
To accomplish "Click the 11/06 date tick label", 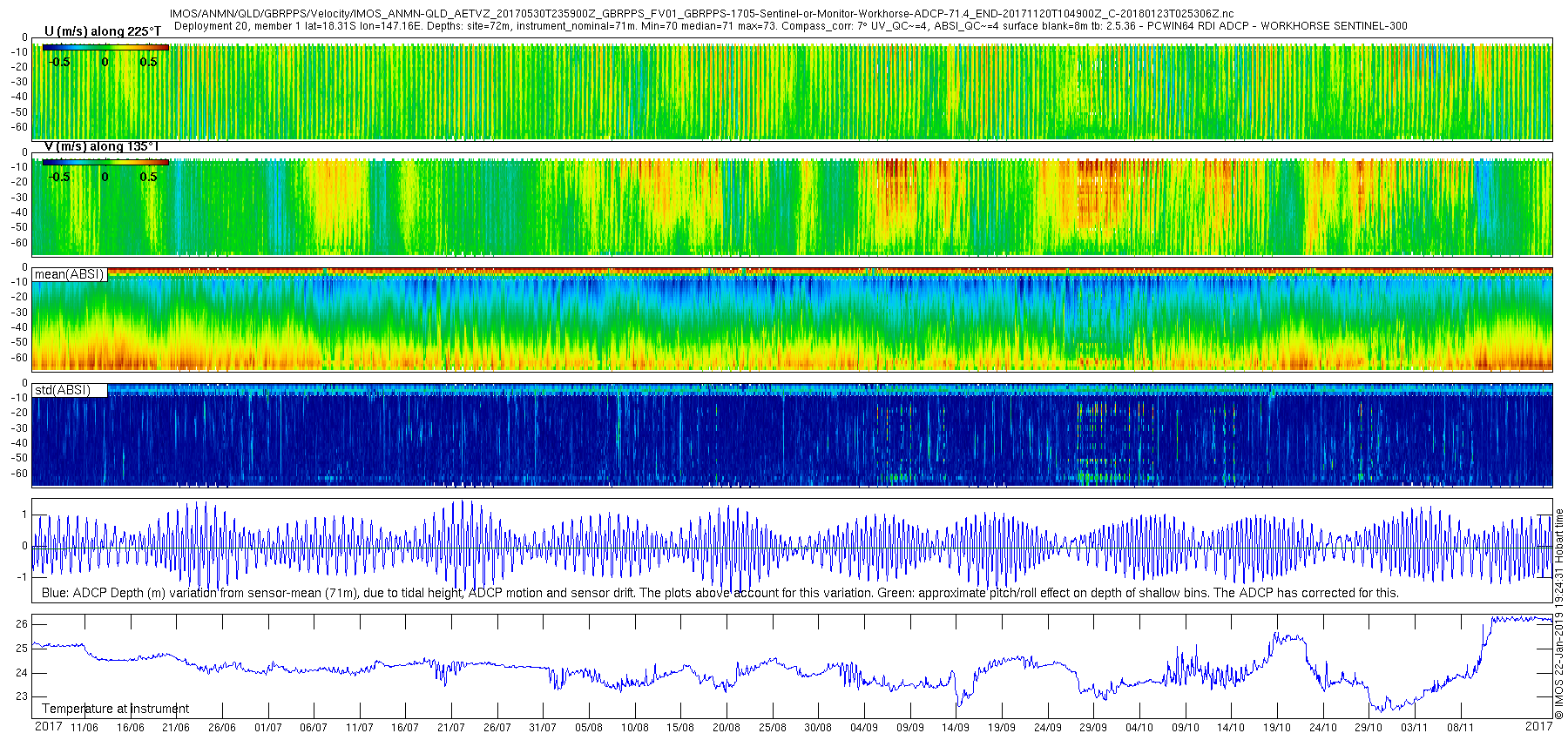I will click(84, 728).
